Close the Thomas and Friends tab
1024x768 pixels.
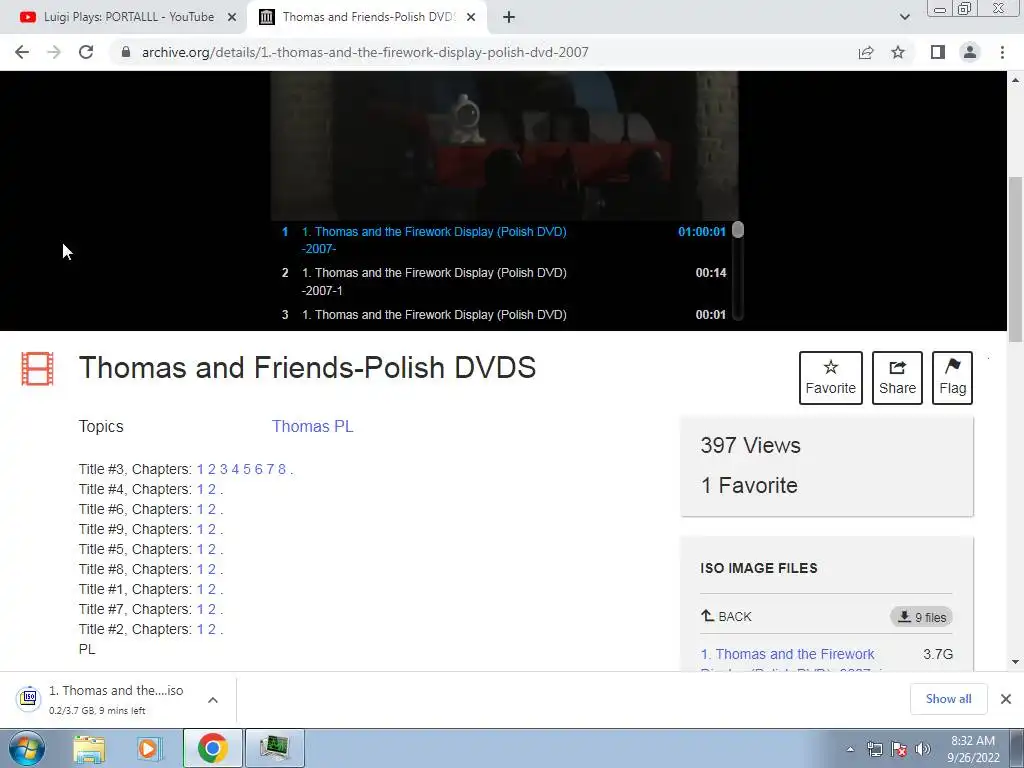pos(471,17)
